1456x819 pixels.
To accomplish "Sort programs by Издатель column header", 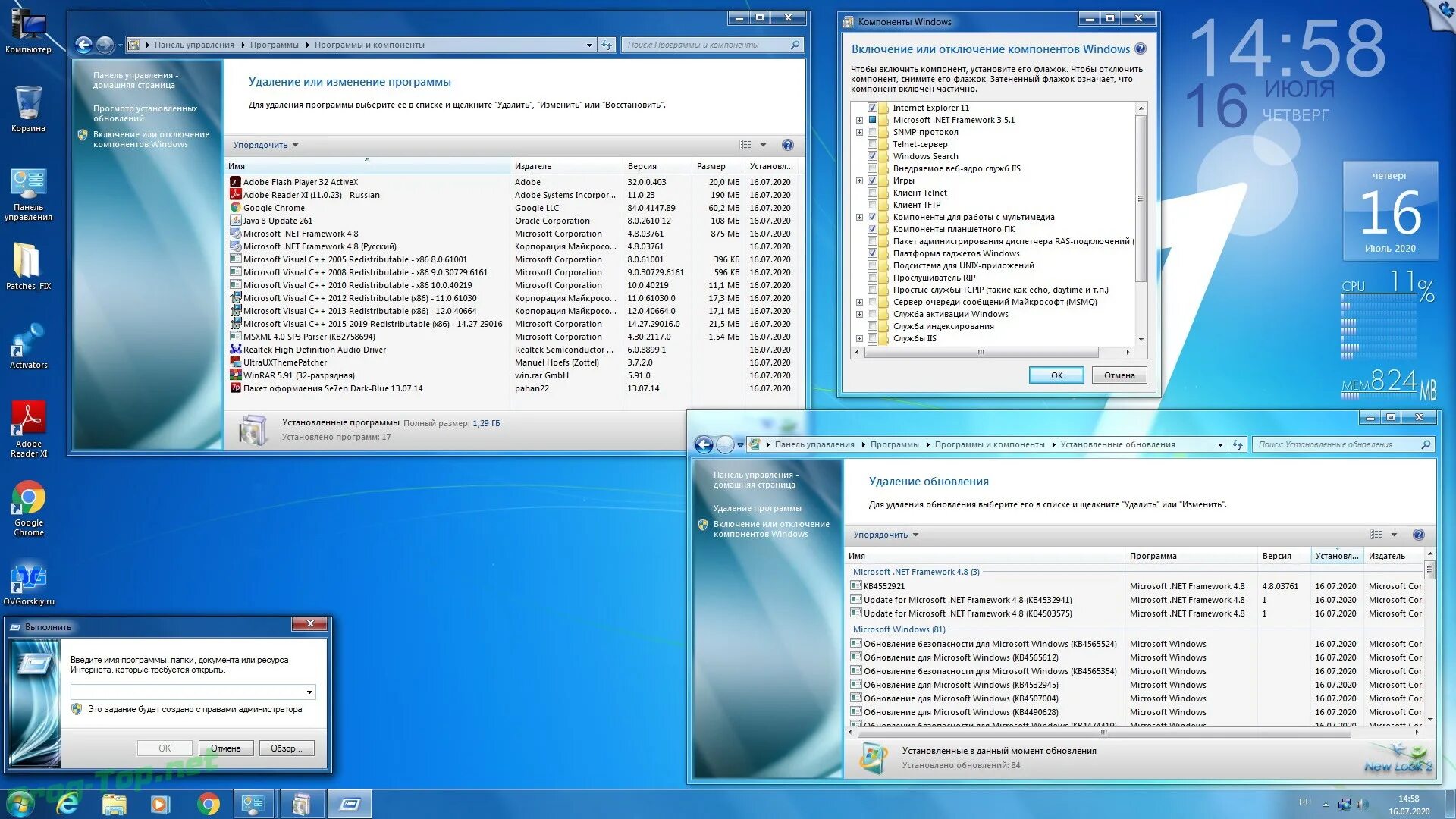I will [x=533, y=166].
